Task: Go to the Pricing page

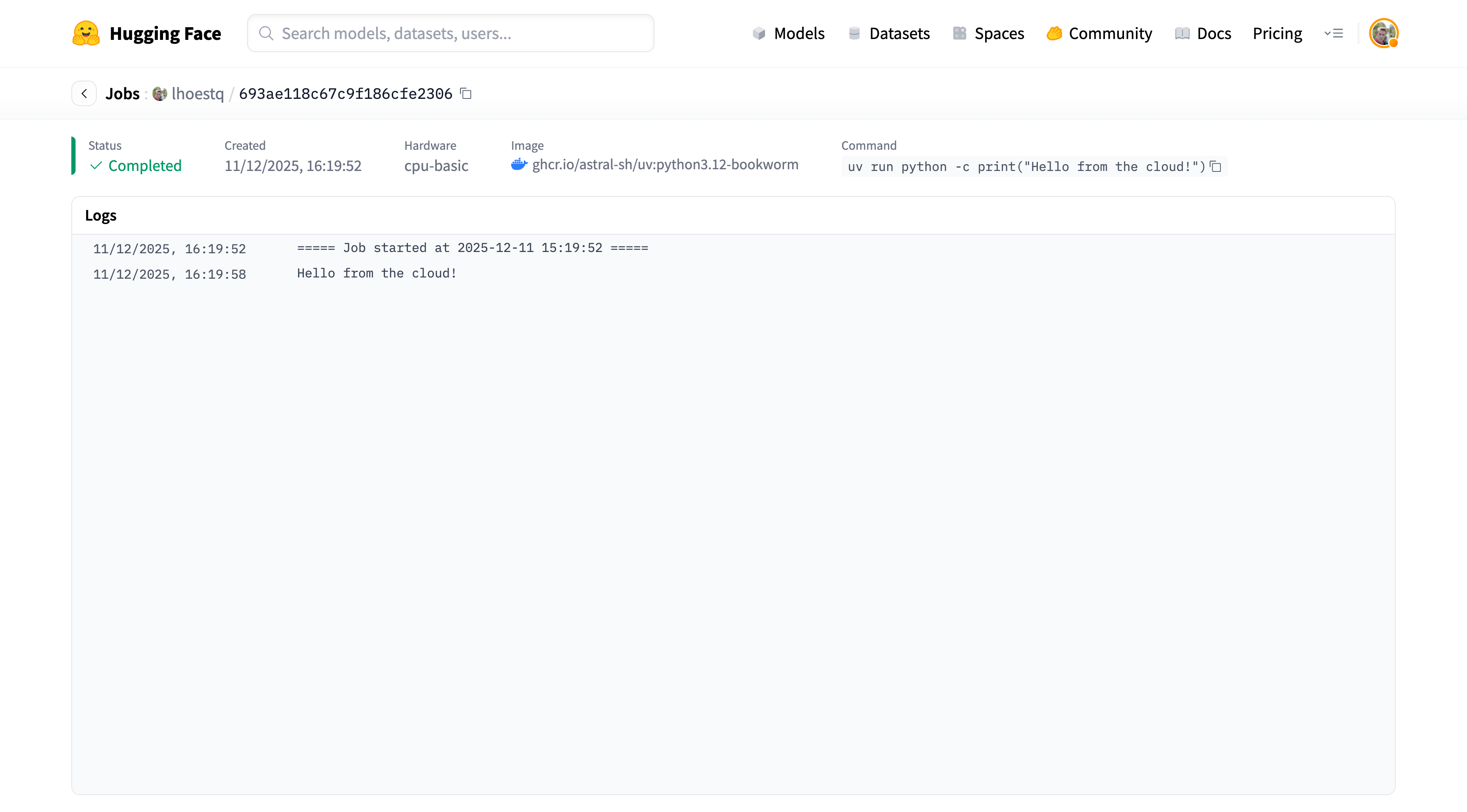Action: [1277, 33]
